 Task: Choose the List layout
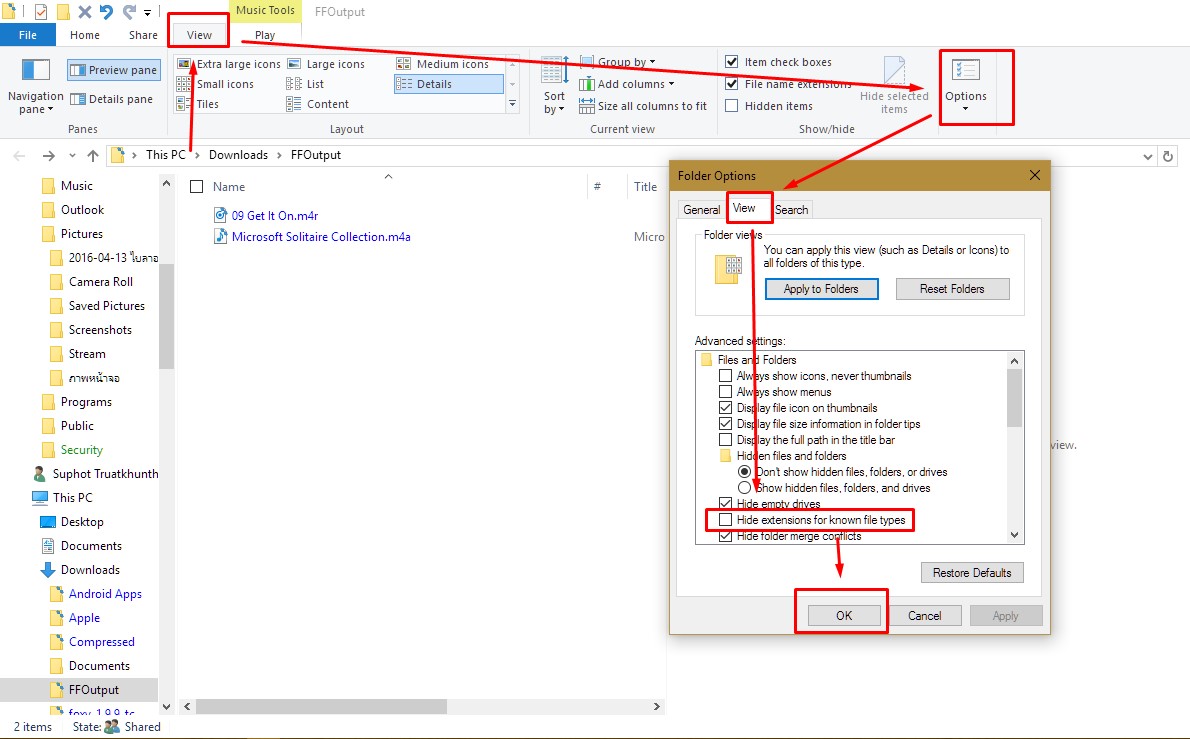tap(305, 83)
